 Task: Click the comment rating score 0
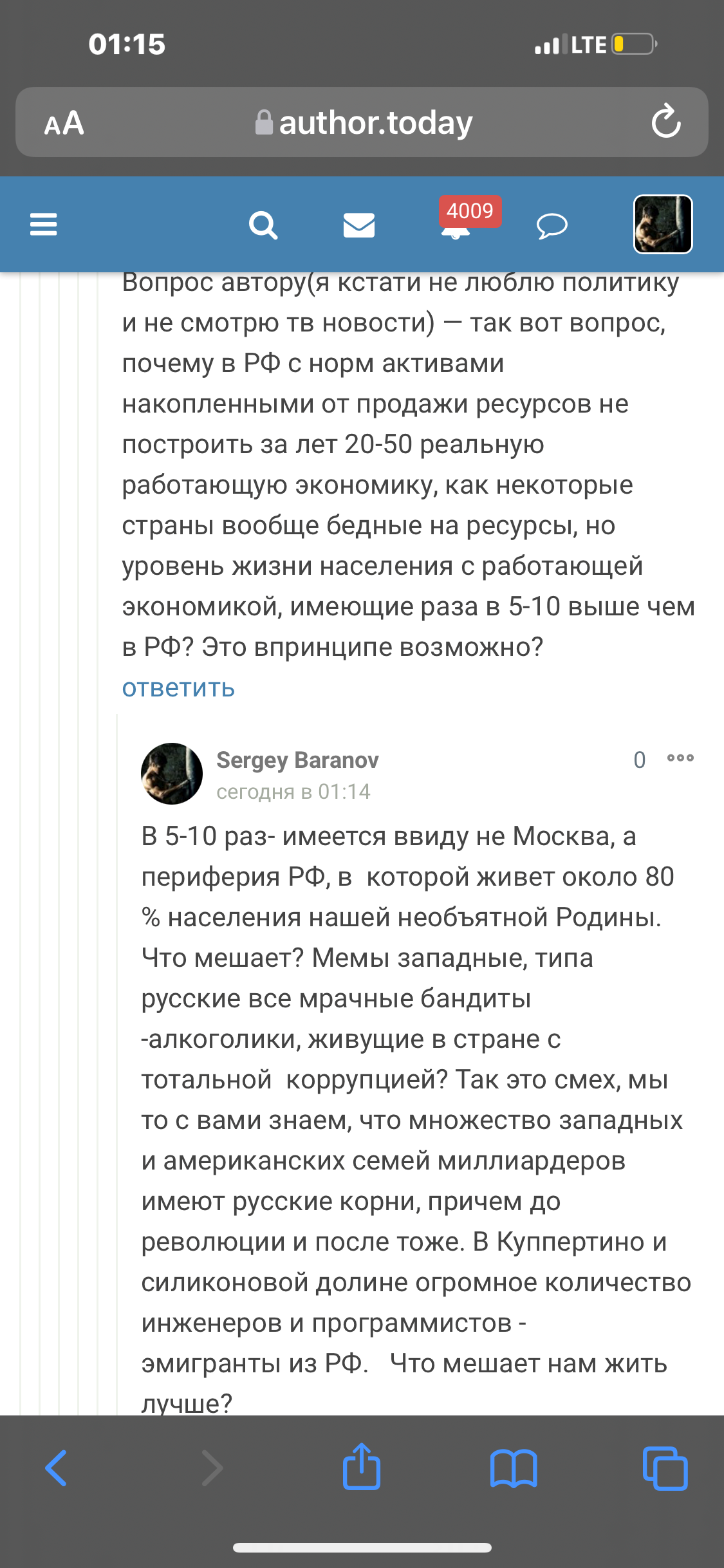(x=639, y=760)
